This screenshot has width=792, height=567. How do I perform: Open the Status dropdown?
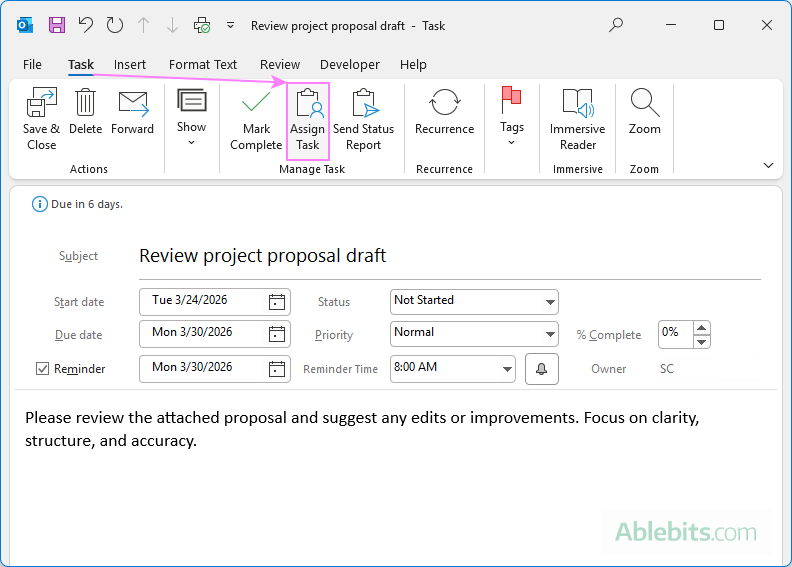(x=550, y=302)
